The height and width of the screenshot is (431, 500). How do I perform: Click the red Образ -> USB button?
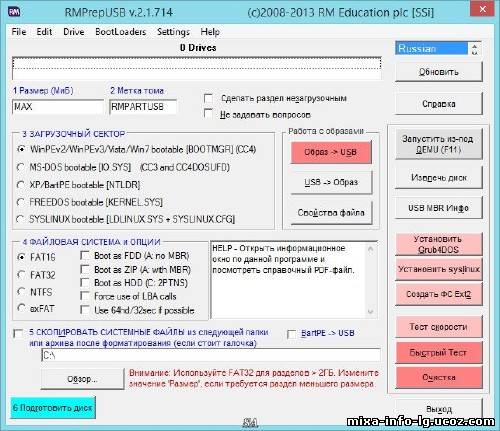coord(331,152)
